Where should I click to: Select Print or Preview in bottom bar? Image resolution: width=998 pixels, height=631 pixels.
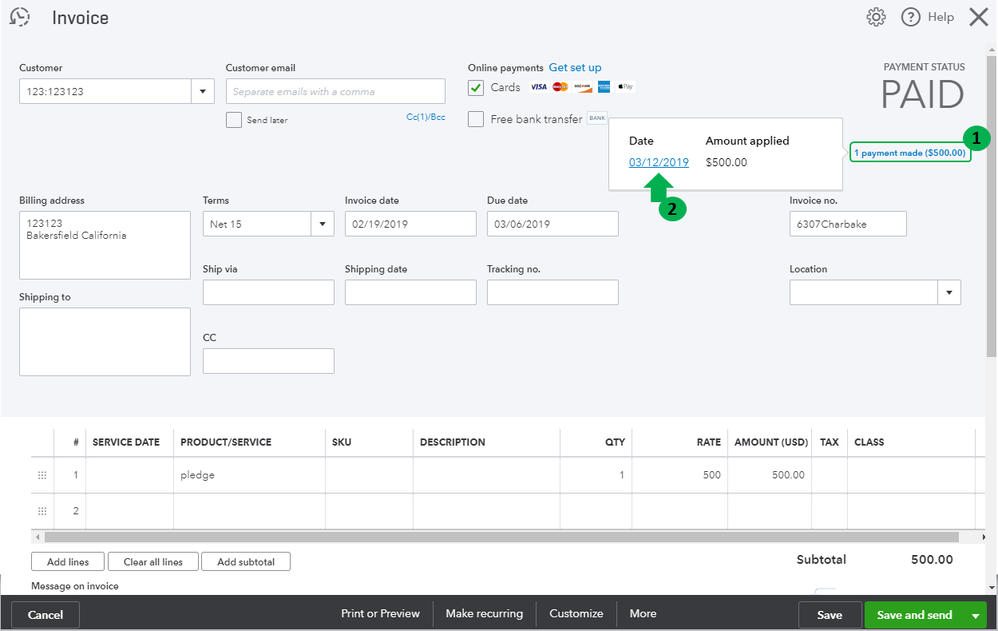(380, 613)
